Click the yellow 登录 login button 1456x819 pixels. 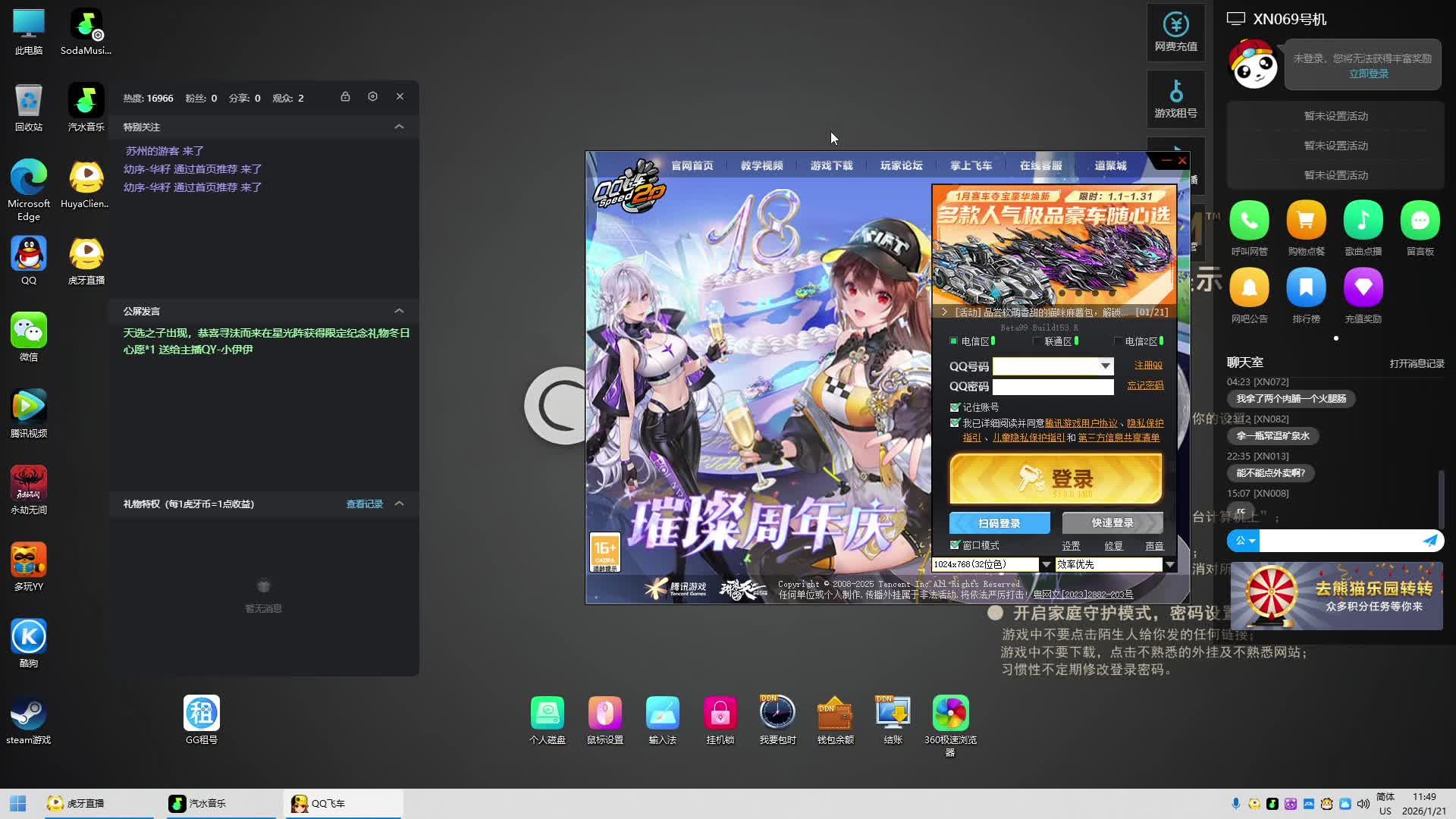tap(1056, 479)
